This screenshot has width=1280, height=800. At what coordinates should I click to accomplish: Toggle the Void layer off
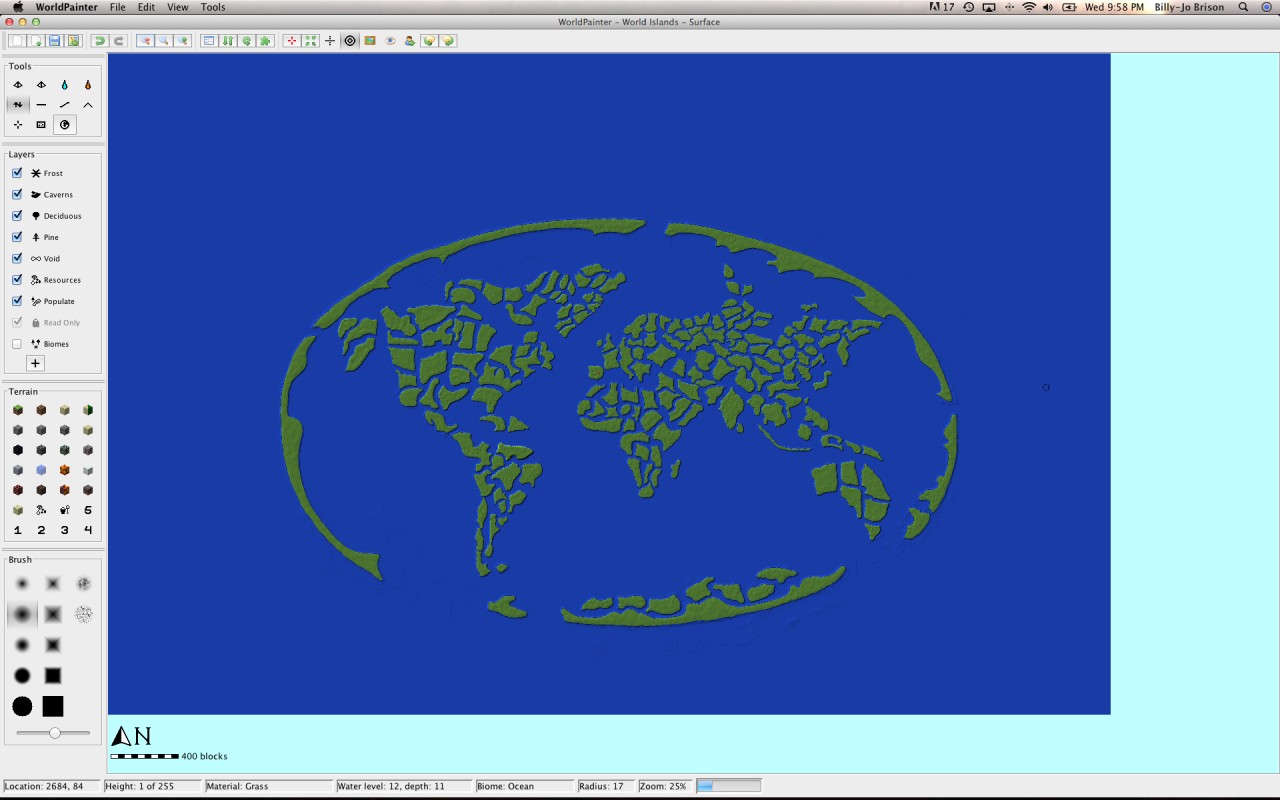click(x=16, y=257)
